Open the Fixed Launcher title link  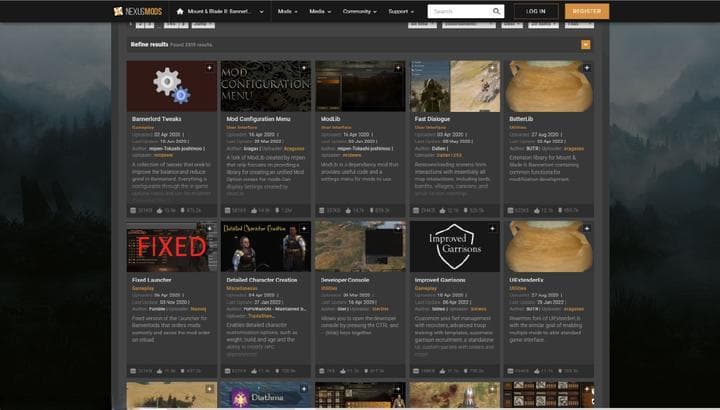(x=152, y=280)
